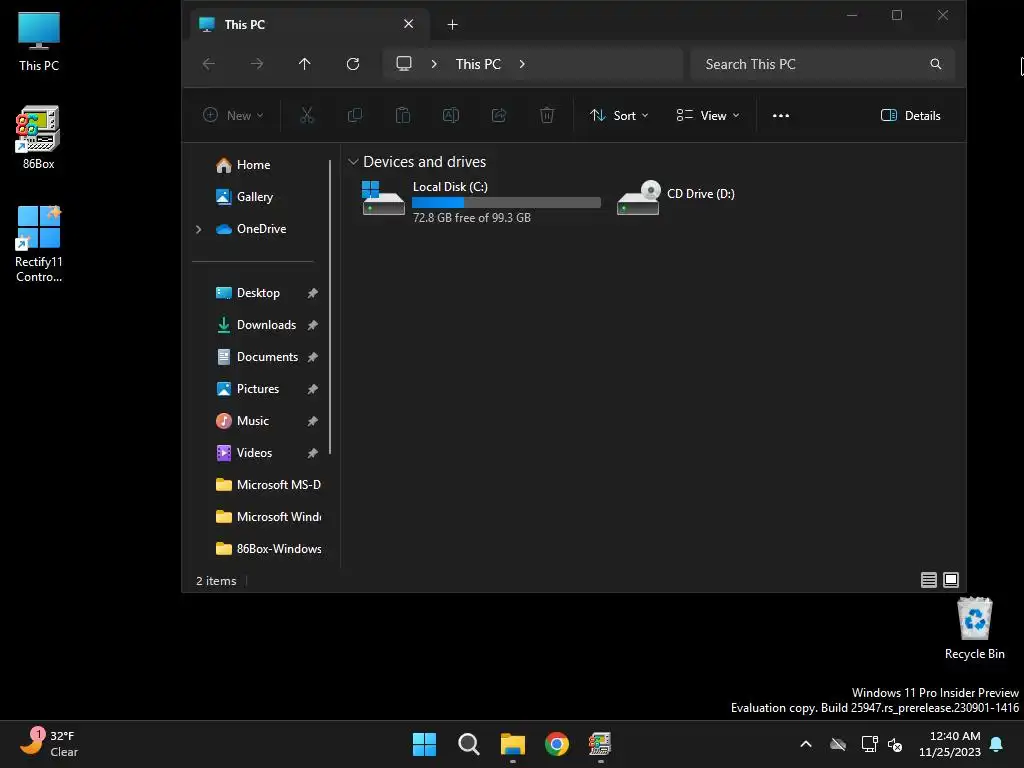The height and width of the screenshot is (768, 1024).
Task: Open Pictures in sidebar
Action: coord(259,389)
